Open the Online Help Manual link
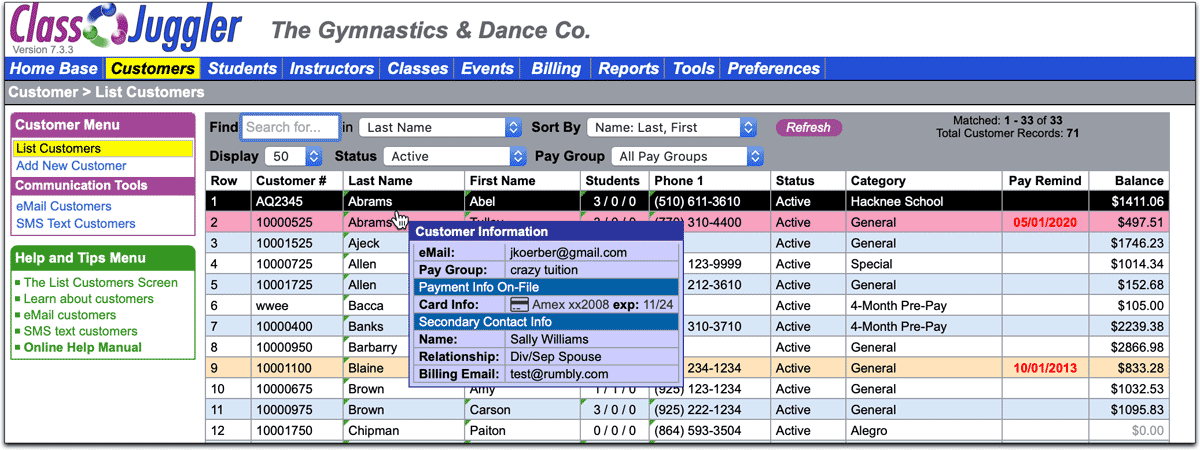 coord(83,347)
